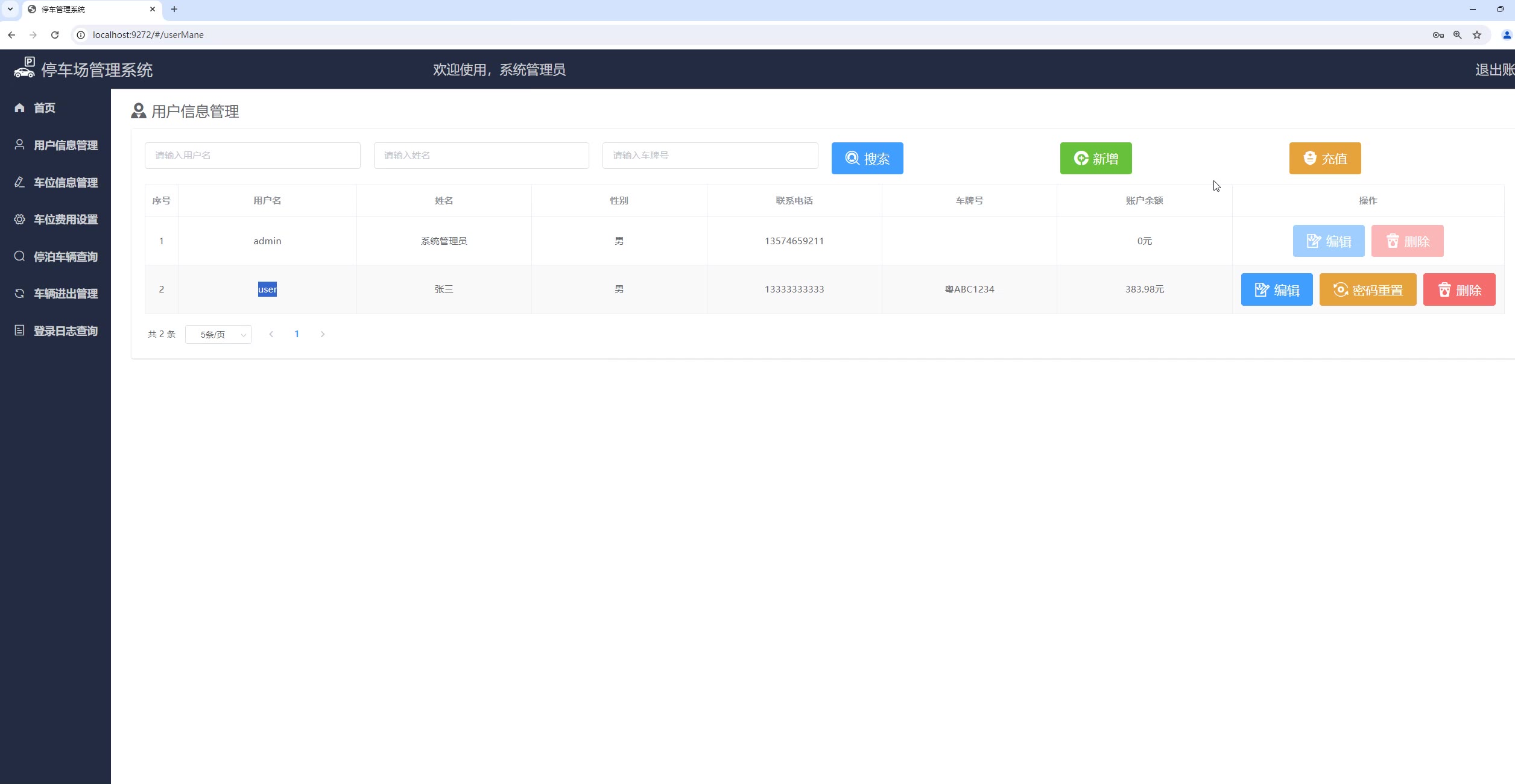
Task: Focus the 请输入姓名 input field
Action: [x=481, y=156]
